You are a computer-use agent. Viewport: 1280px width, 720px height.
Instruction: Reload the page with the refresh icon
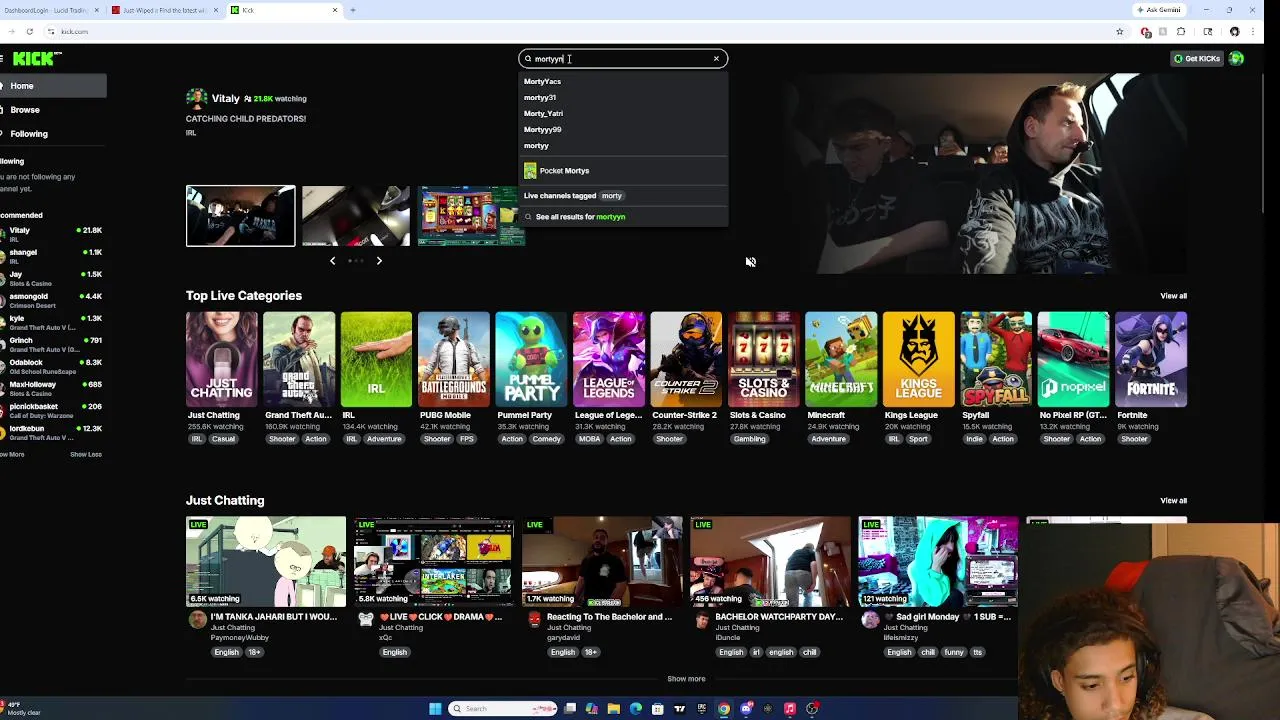[29, 32]
